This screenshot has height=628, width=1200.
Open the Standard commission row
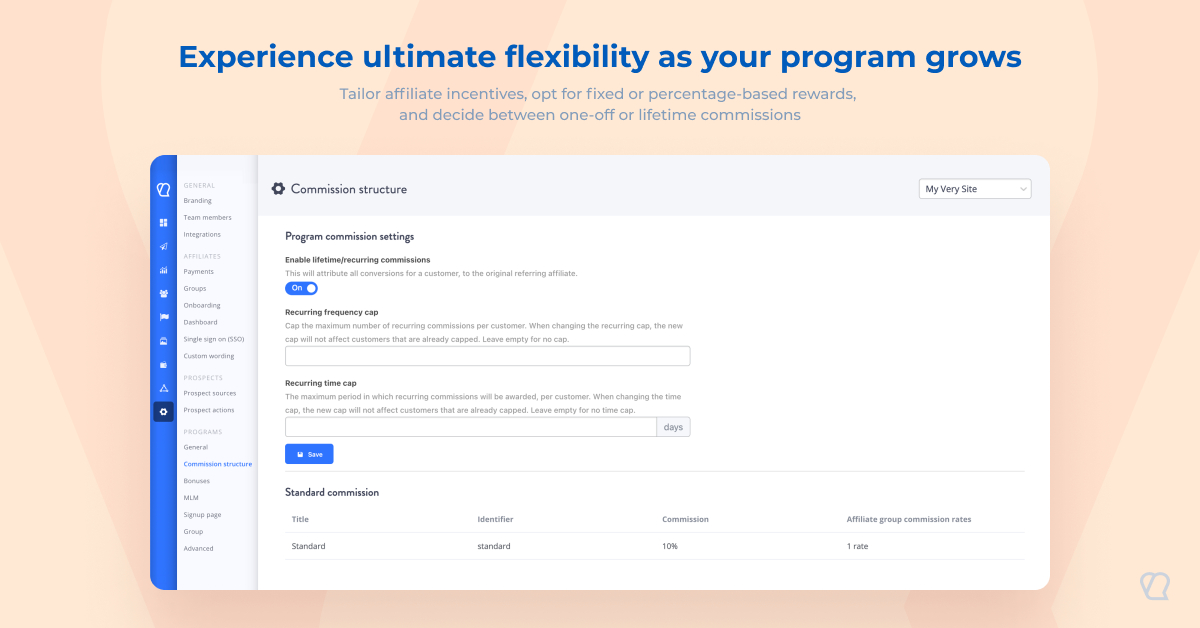(x=308, y=546)
